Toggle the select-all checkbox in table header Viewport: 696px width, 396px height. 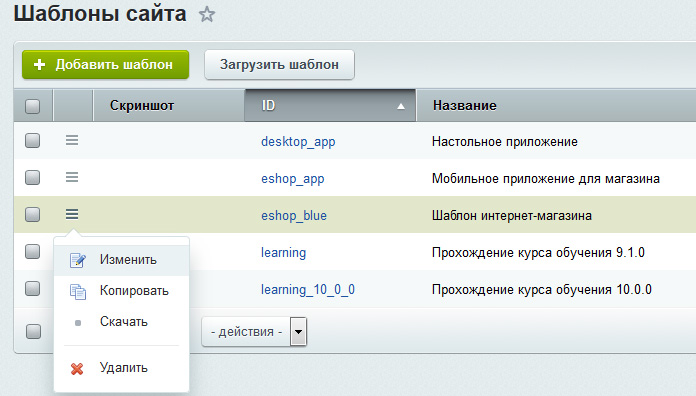[32, 106]
